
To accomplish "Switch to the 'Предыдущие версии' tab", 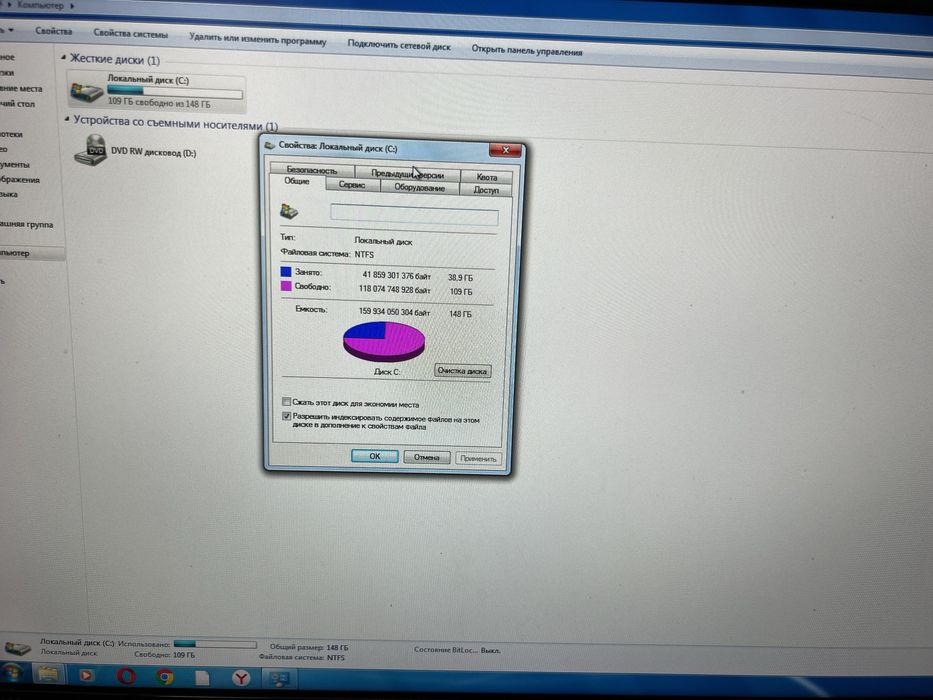I will pyautogui.click(x=408, y=174).
